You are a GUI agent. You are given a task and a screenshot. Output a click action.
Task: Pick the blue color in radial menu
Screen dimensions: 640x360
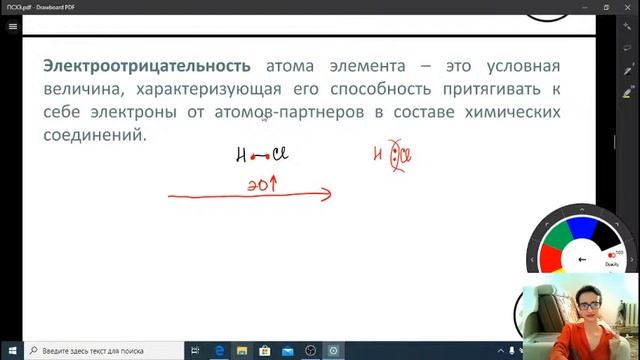click(x=582, y=227)
